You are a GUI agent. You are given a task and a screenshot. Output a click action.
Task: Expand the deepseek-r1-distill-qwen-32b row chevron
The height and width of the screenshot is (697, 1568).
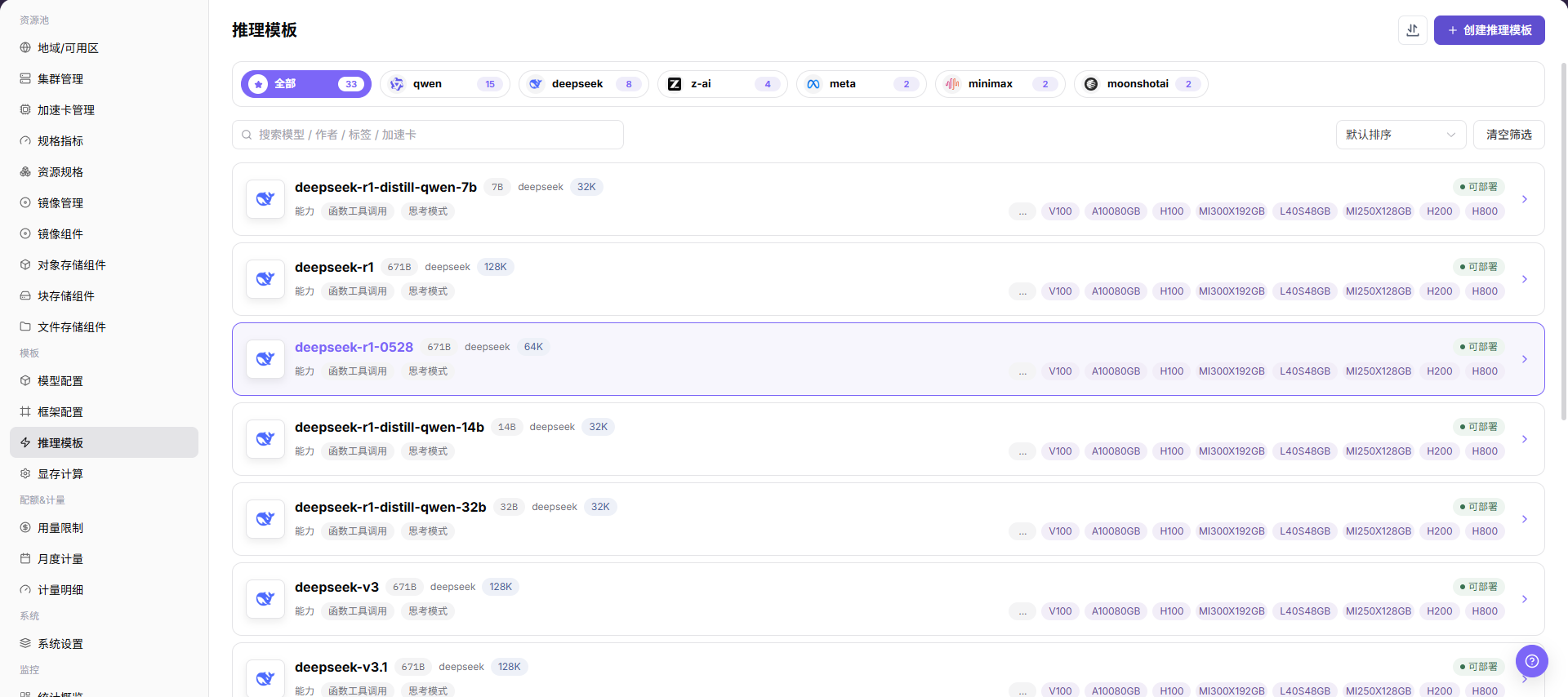point(1525,519)
